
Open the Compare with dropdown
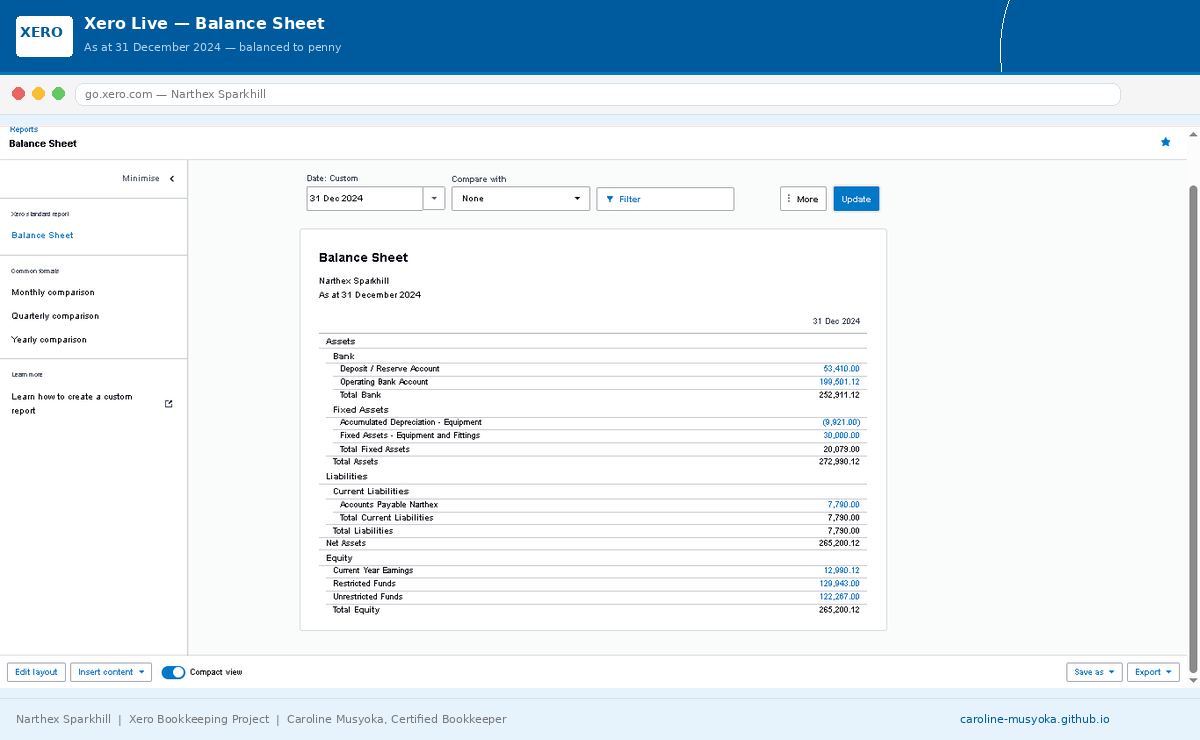pyautogui.click(x=521, y=199)
